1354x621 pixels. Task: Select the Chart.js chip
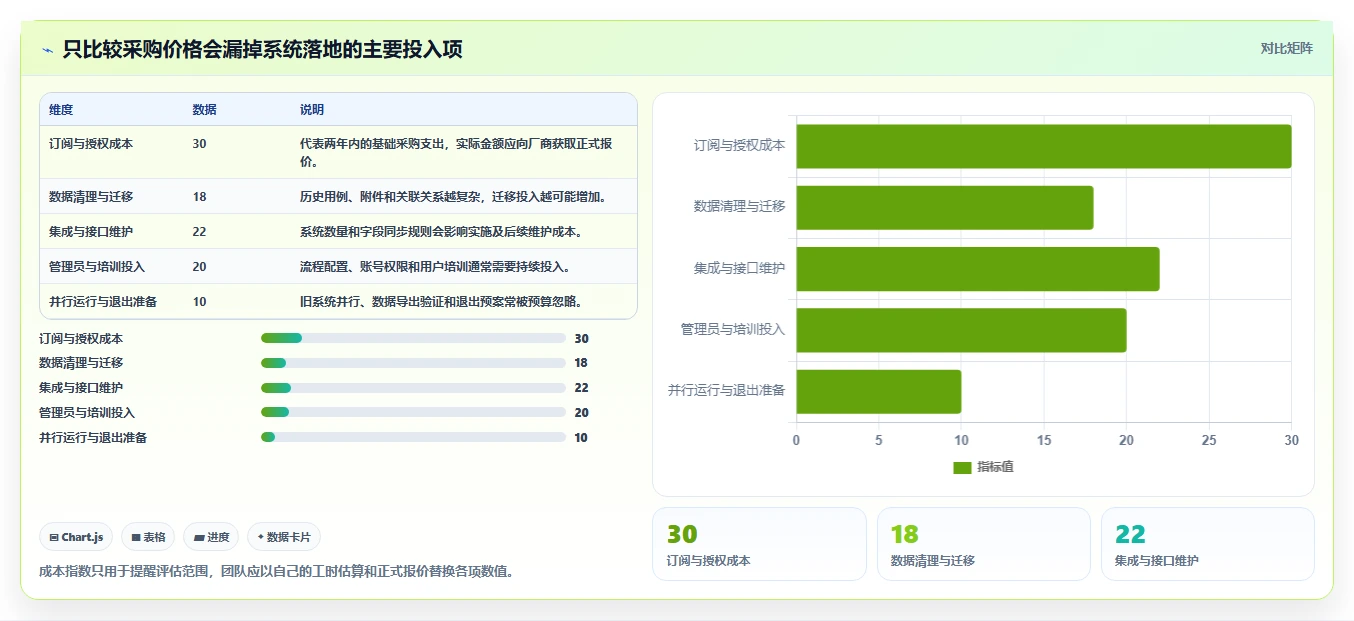click(x=77, y=537)
